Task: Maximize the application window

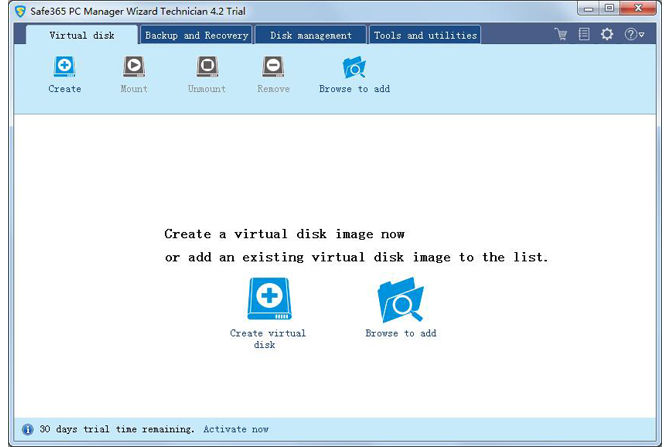Action: (608, 9)
